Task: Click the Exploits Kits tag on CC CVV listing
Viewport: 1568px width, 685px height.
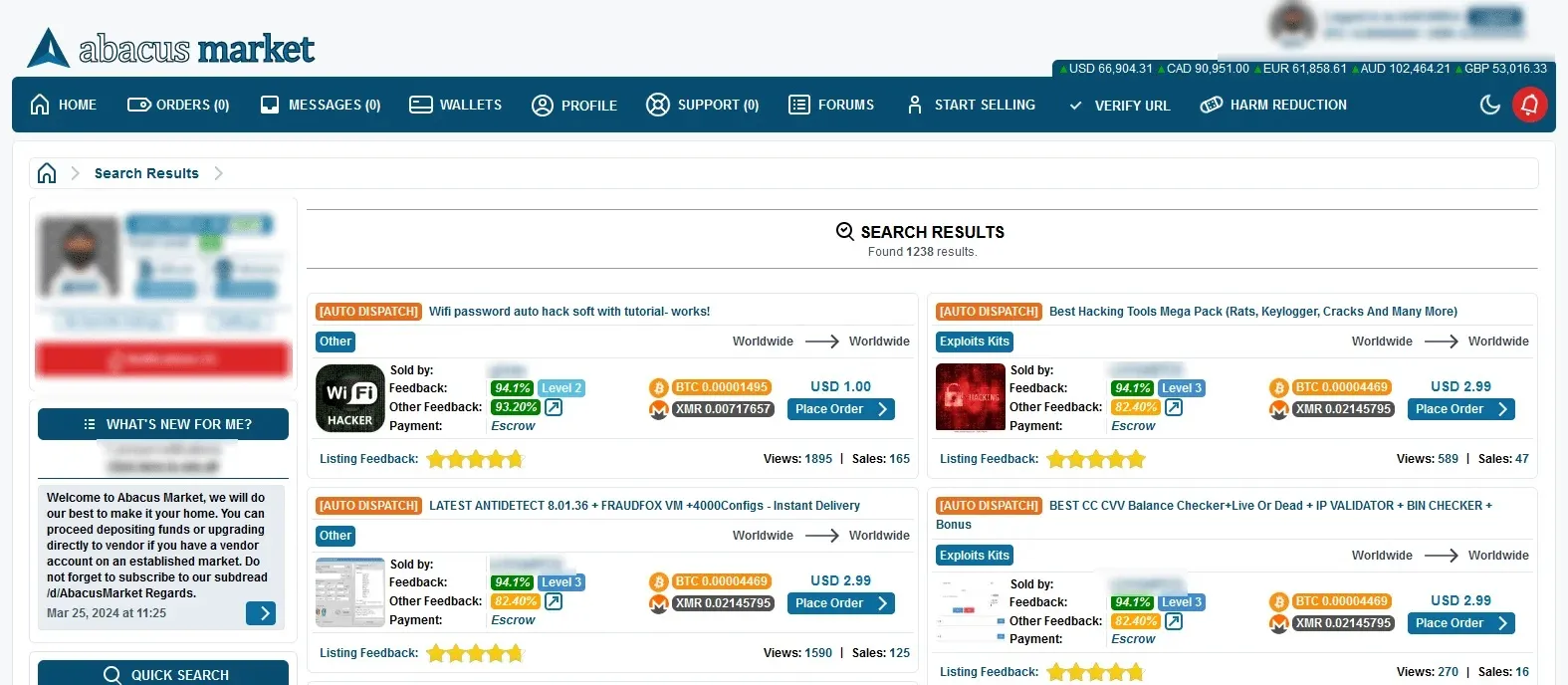Action: 975,556
